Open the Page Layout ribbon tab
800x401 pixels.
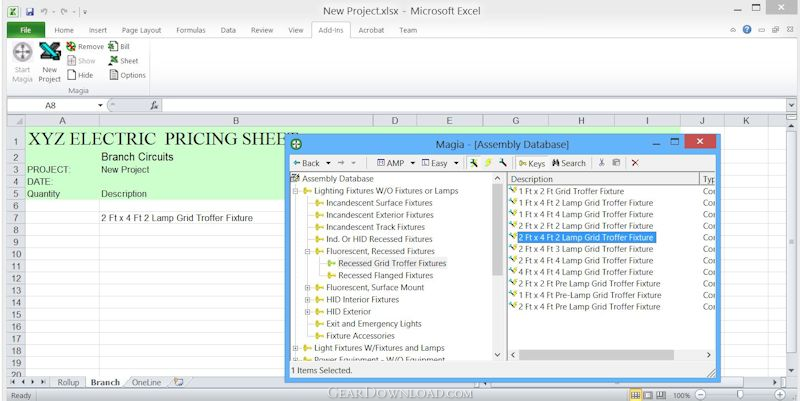point(141,30)
